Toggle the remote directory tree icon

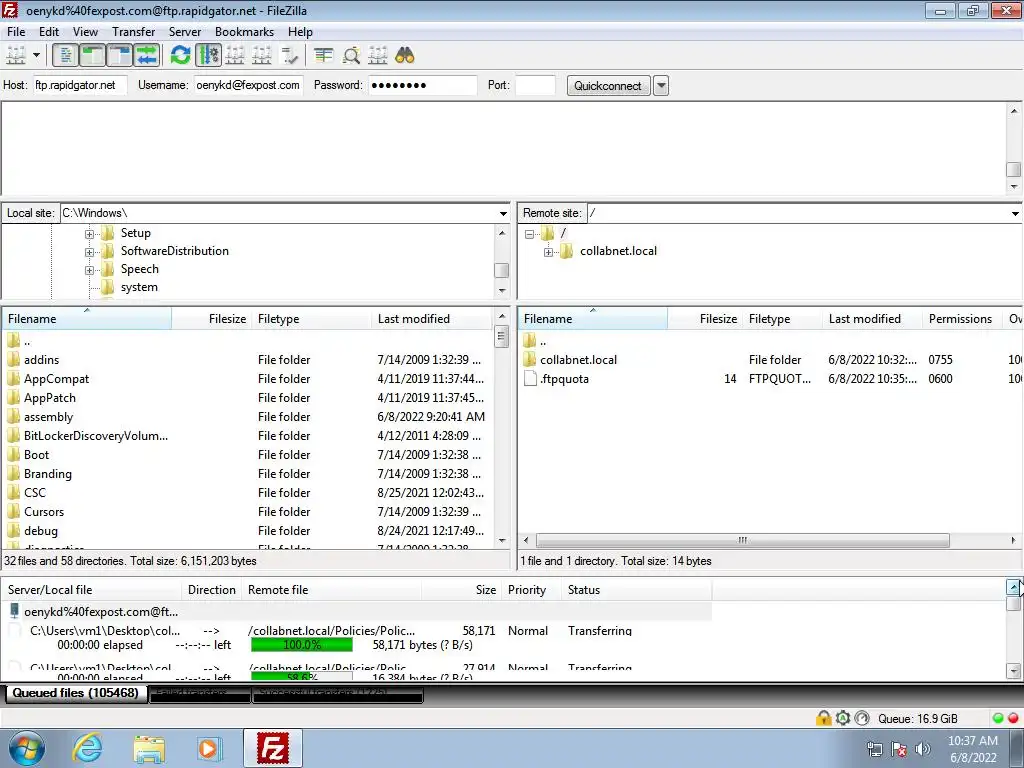tap(120, 56)
